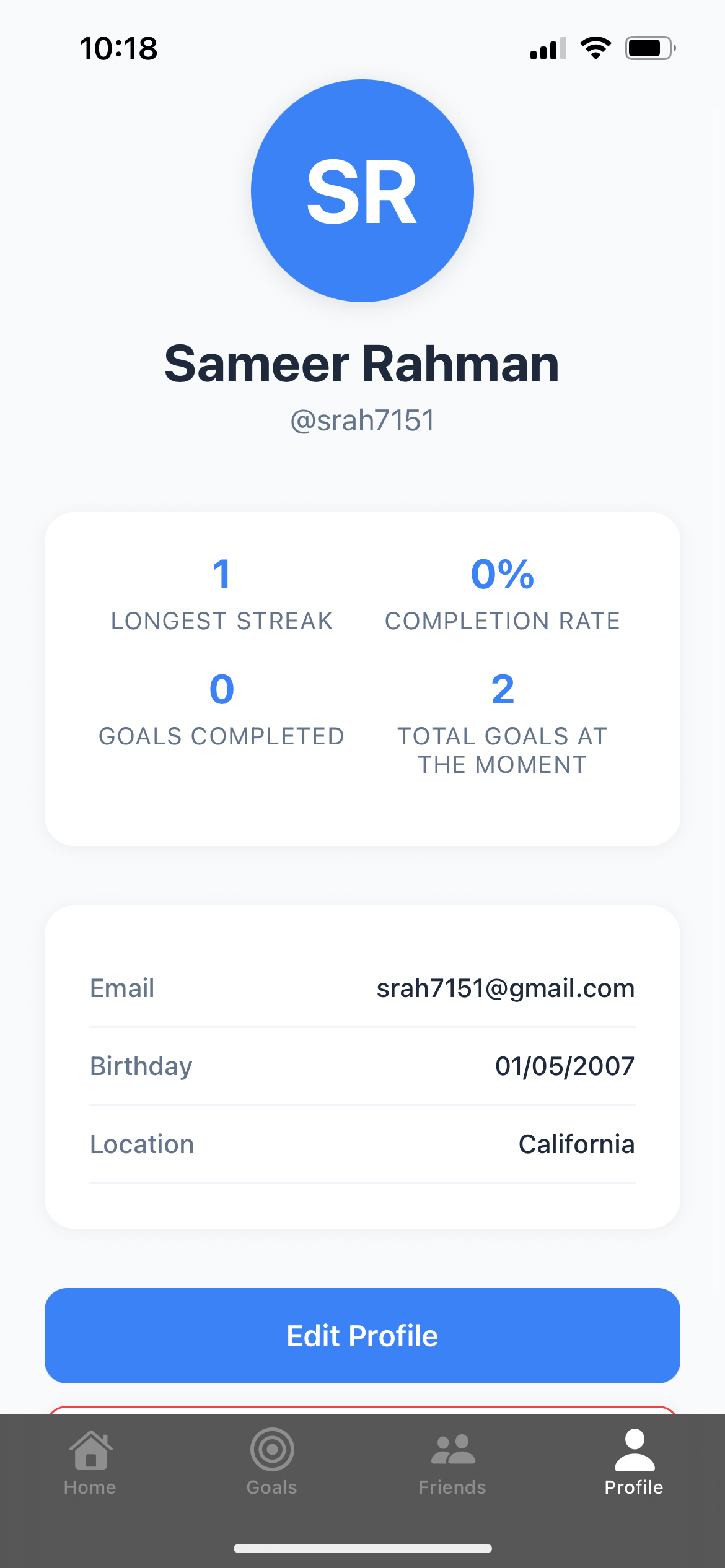
Task: Tap the Goals Completed stat
Action: [x=222, y=710]
